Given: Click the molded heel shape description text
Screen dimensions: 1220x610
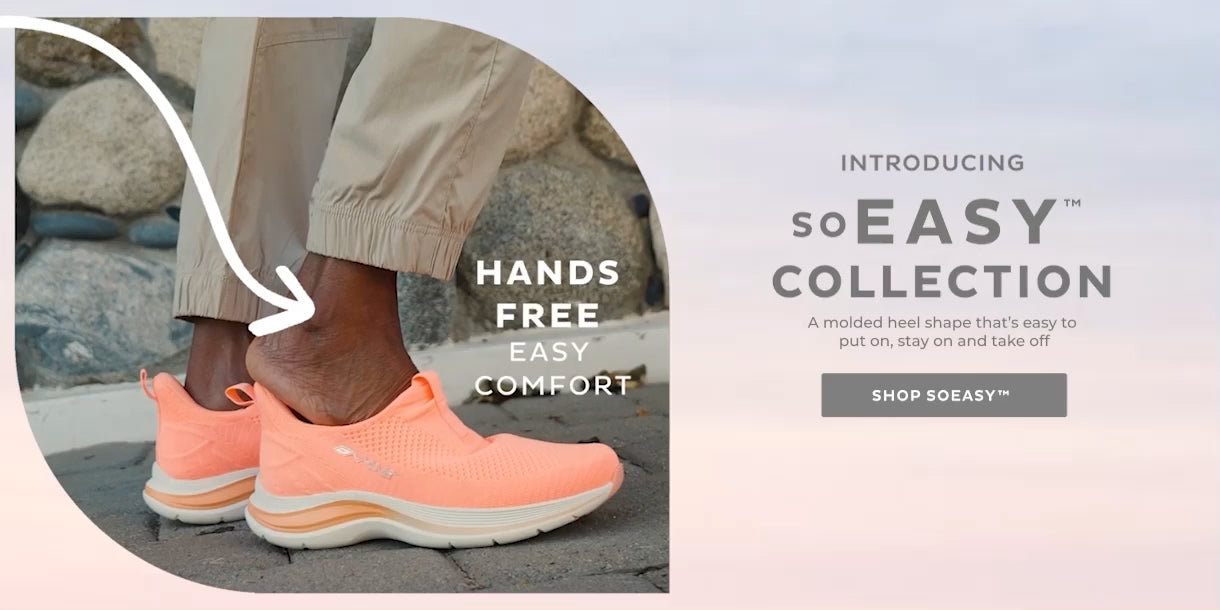Looking at the screenshot, I should click(942, 332).
